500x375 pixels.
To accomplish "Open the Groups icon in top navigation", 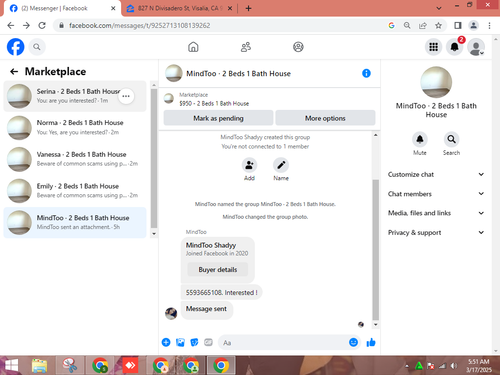I will tap(298, 47).
